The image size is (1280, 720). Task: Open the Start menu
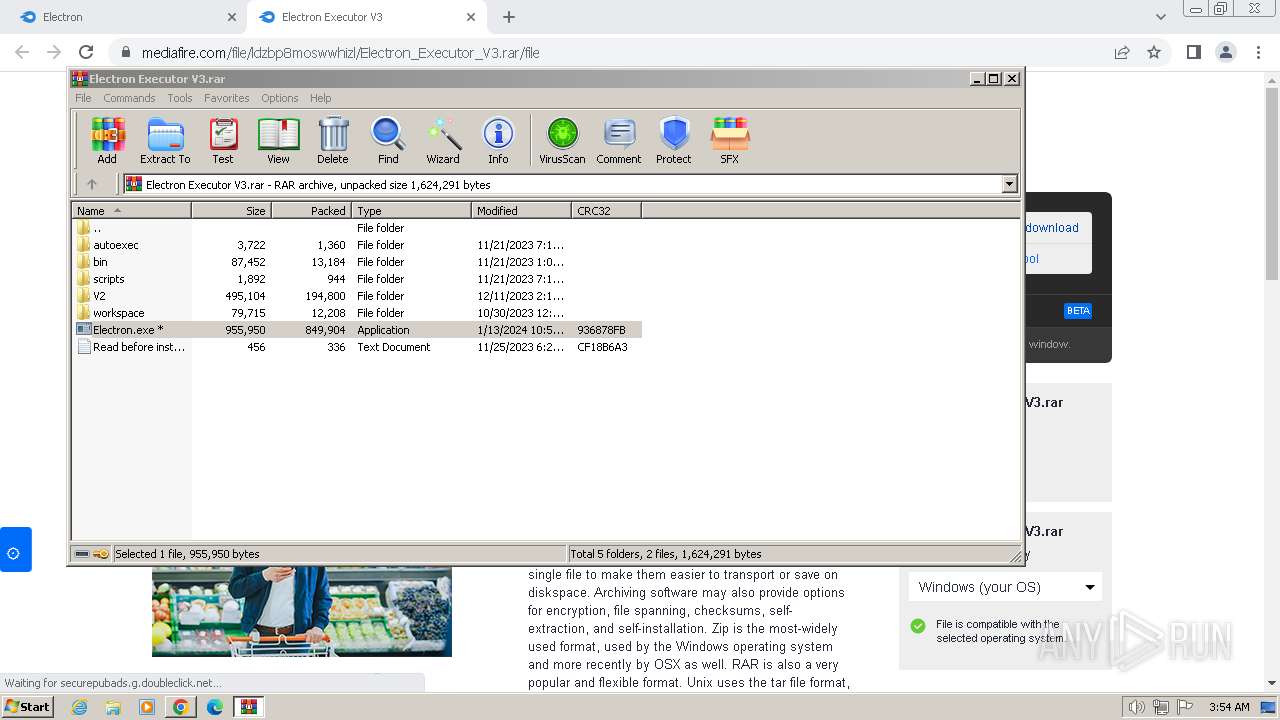click(x=28, y=706)
